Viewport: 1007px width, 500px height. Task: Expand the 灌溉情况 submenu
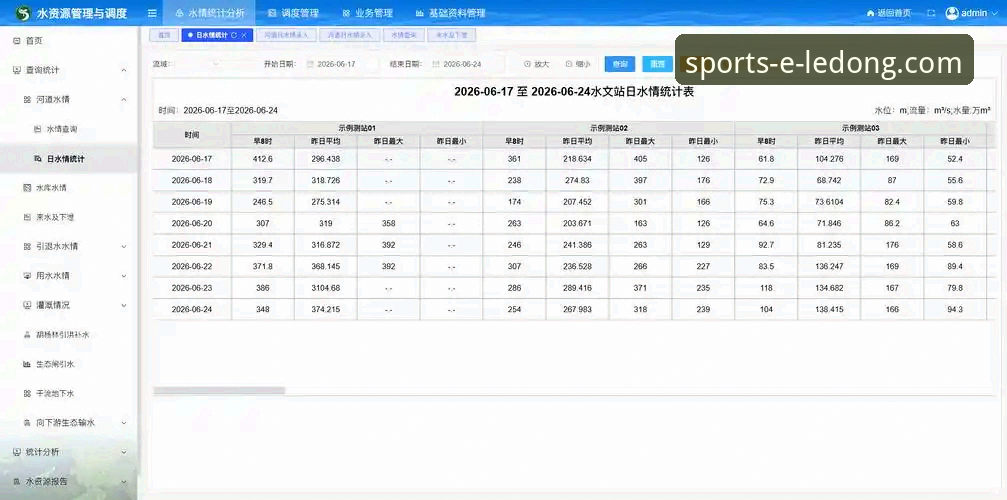(x=124, y=306)
